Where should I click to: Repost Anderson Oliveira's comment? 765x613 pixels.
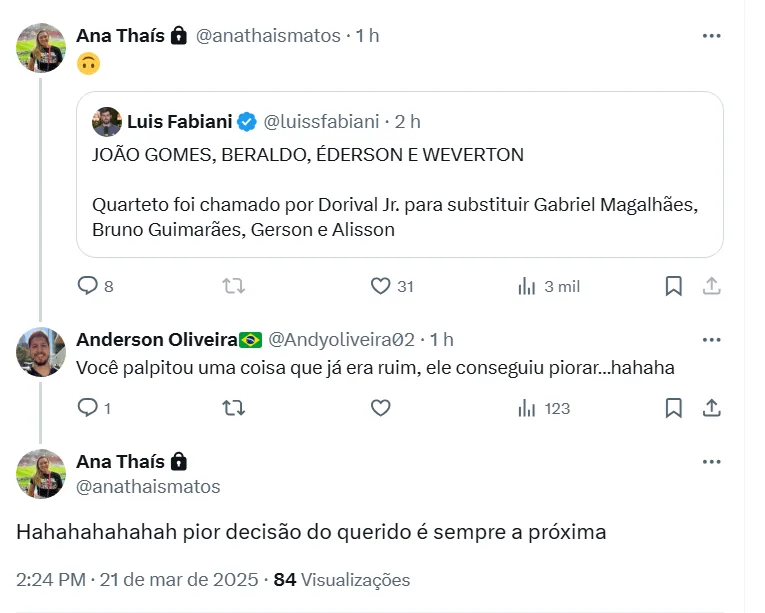(x=233, y=408)
